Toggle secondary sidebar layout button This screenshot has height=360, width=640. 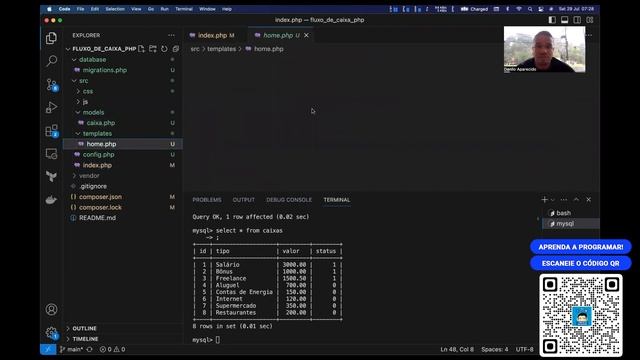point(577,20)
